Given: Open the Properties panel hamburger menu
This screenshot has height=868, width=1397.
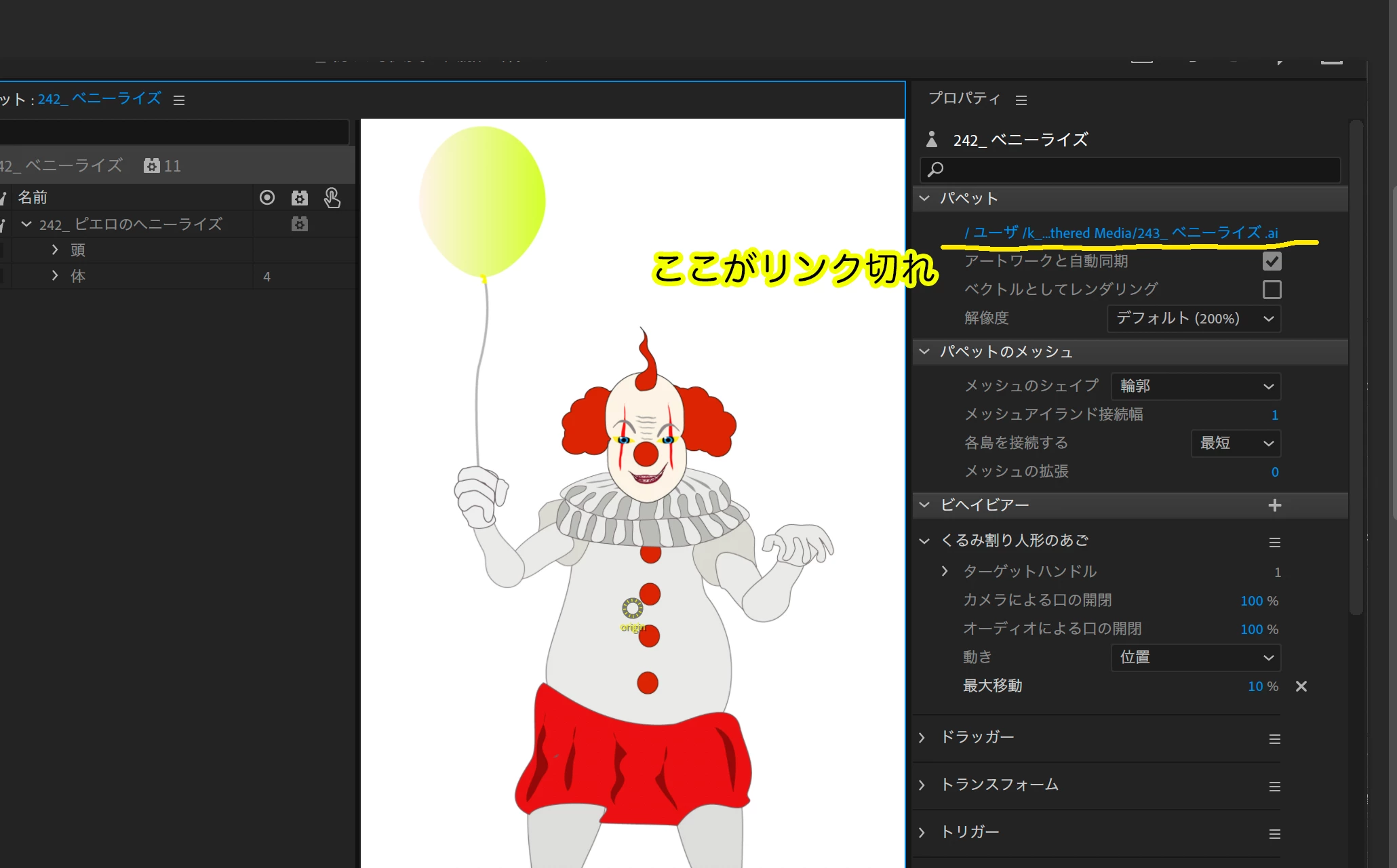Looking at the screenshot, I should point(1021,100).
